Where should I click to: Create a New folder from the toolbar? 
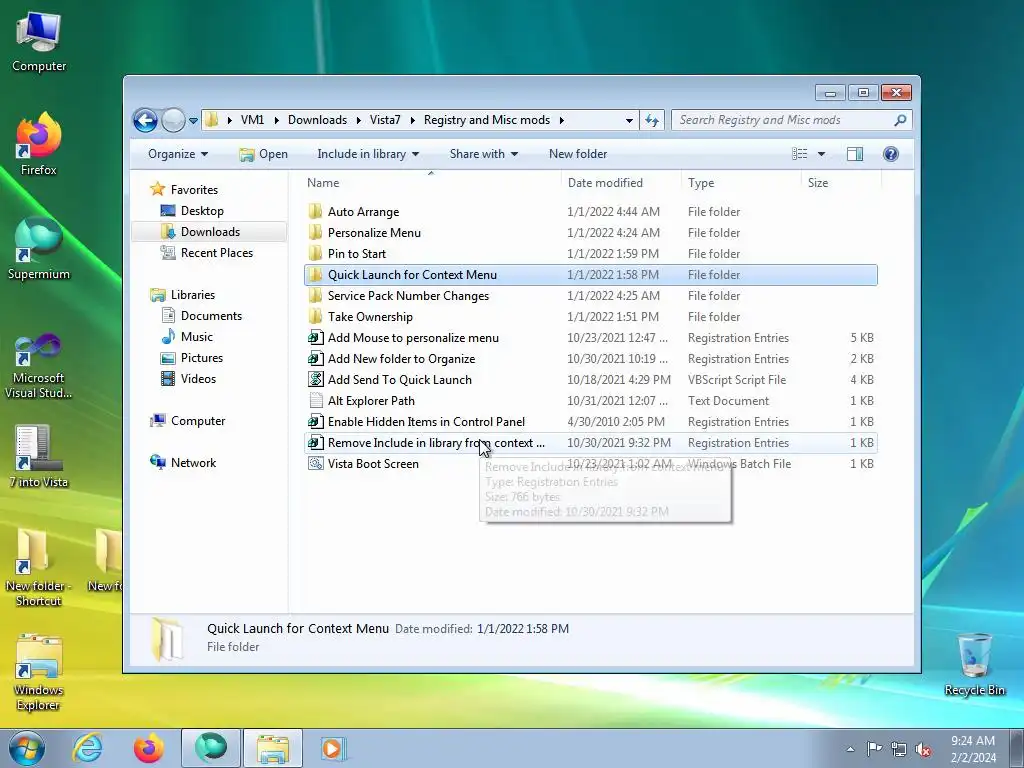(x=578, y=154)
